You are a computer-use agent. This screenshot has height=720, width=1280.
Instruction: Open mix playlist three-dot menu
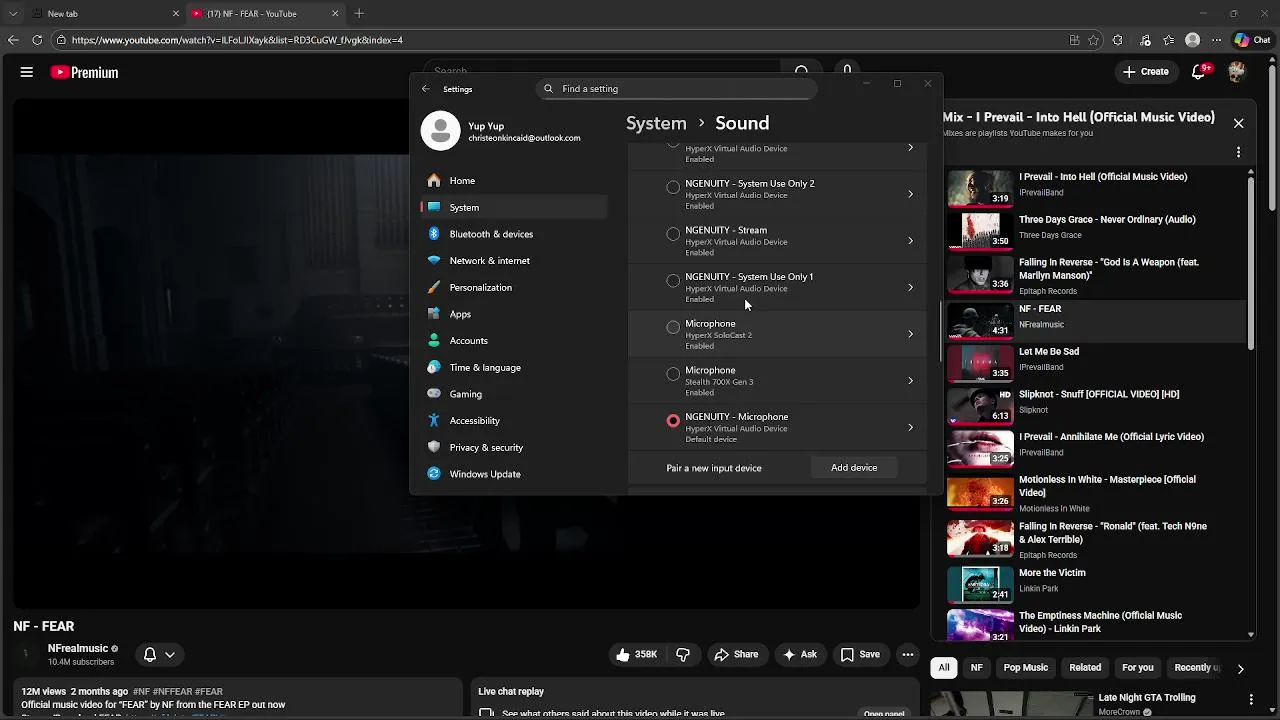pos(1238,153)
